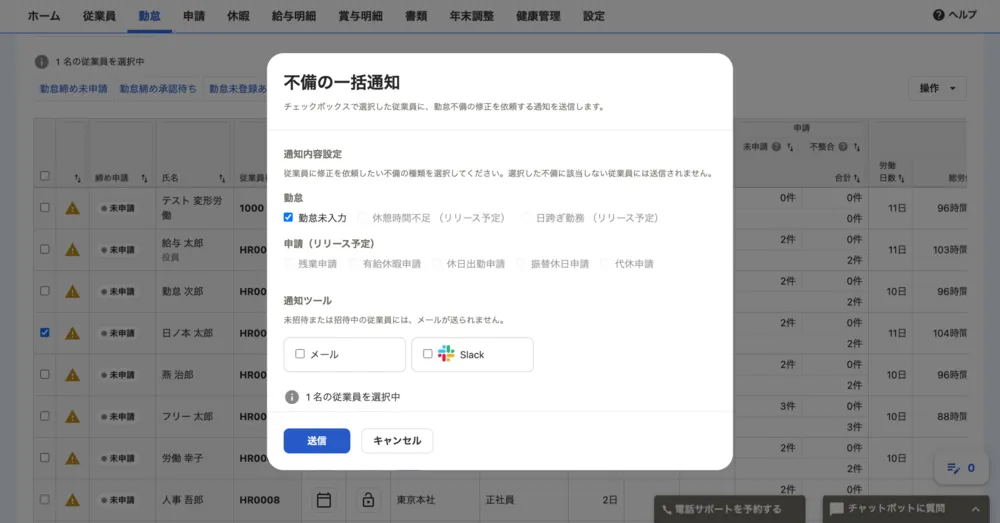Open the 休暇 tab
Image resolution: width=1000 pixels, height=523 pixels.
coord(238,16)
